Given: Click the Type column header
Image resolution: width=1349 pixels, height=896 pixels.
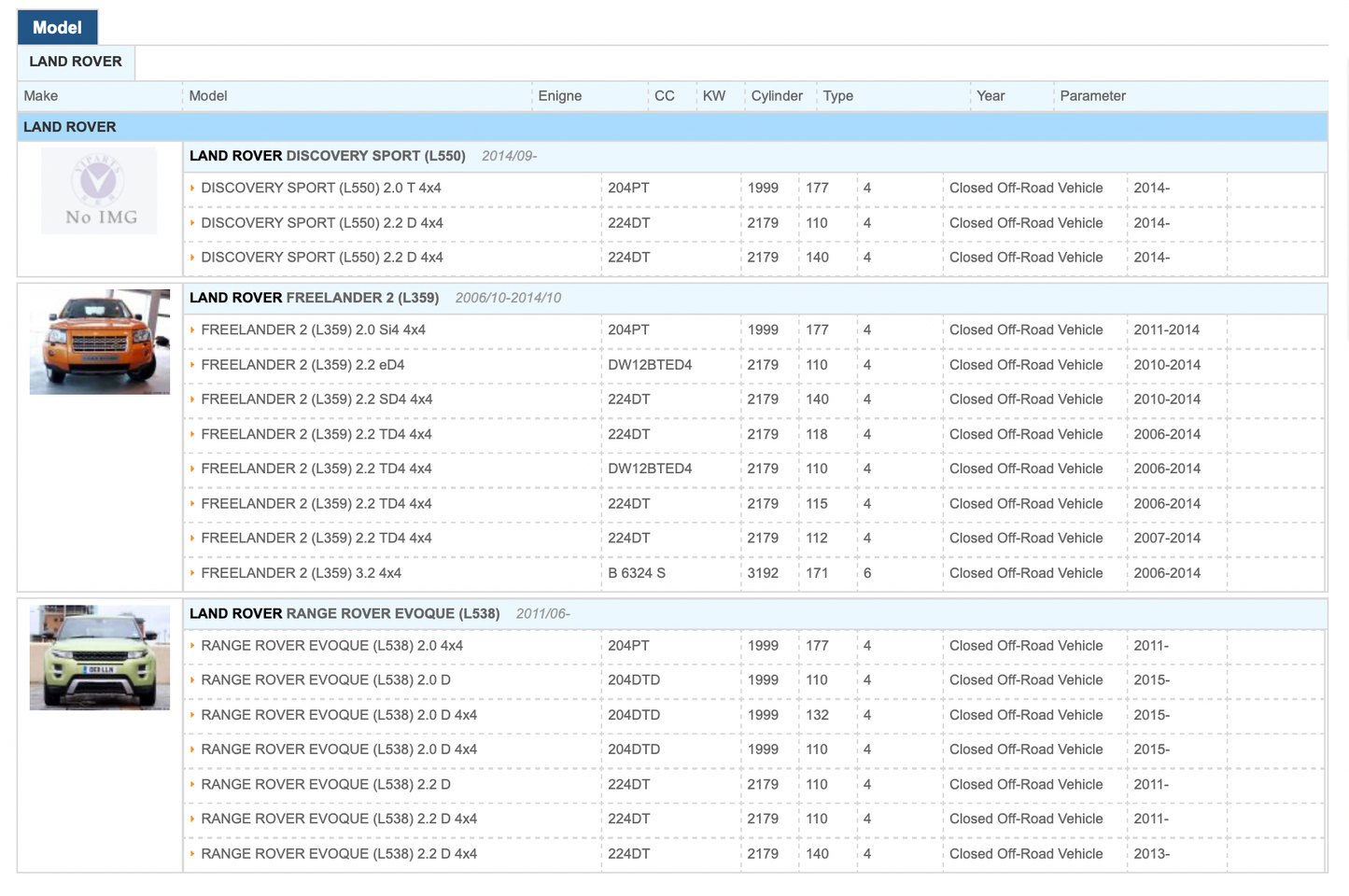Looking at the screenshot, I should coord(838,96).
